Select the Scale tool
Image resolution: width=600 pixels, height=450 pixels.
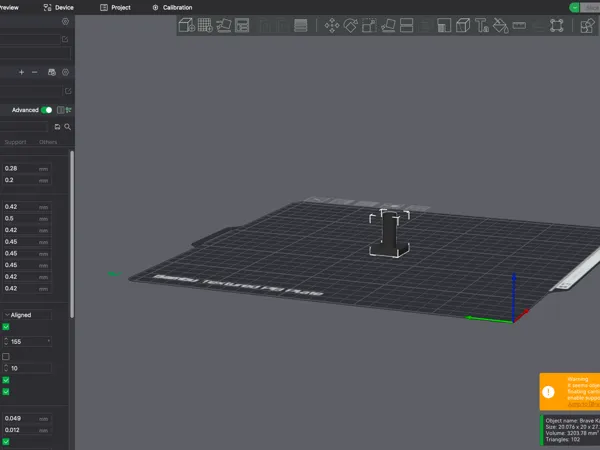(369, 26)
